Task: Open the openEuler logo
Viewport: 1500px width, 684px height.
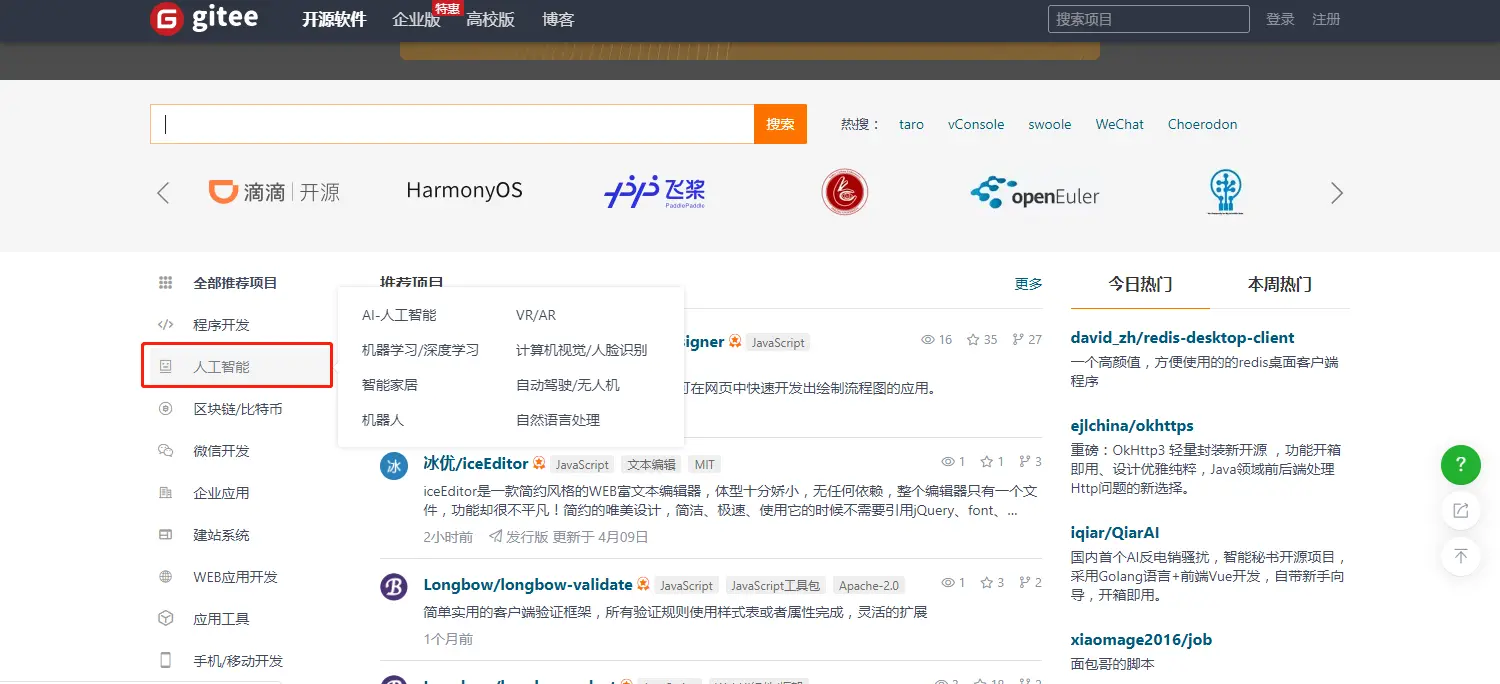Action: pyautogui.click(x=1034, y=193)
